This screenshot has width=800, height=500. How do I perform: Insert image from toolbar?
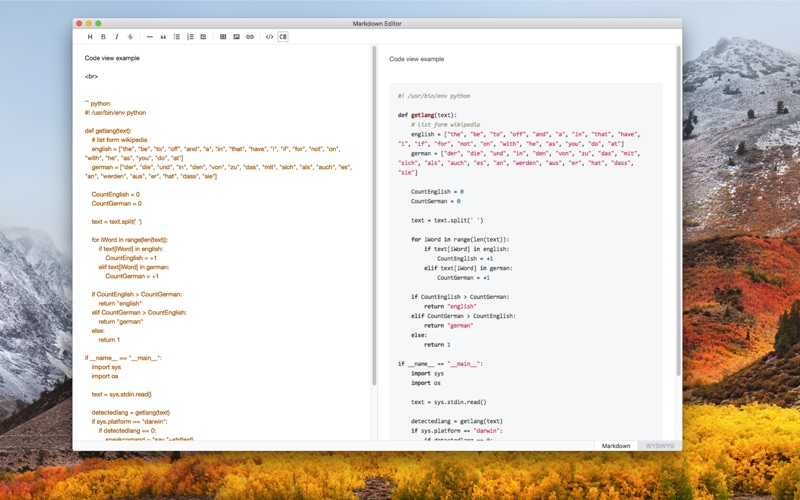coord(236,37)
